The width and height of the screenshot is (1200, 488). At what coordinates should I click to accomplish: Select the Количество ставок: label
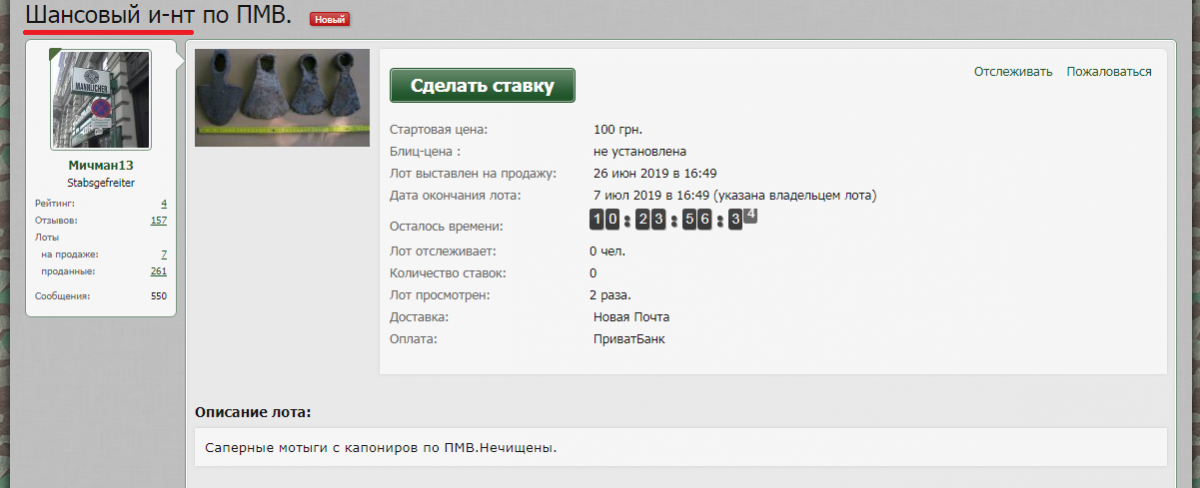coord(448,273)
